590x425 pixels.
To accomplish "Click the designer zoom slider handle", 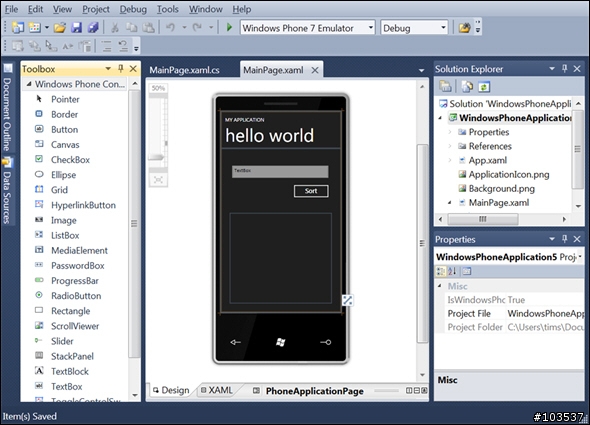I will tap(157, 157).
